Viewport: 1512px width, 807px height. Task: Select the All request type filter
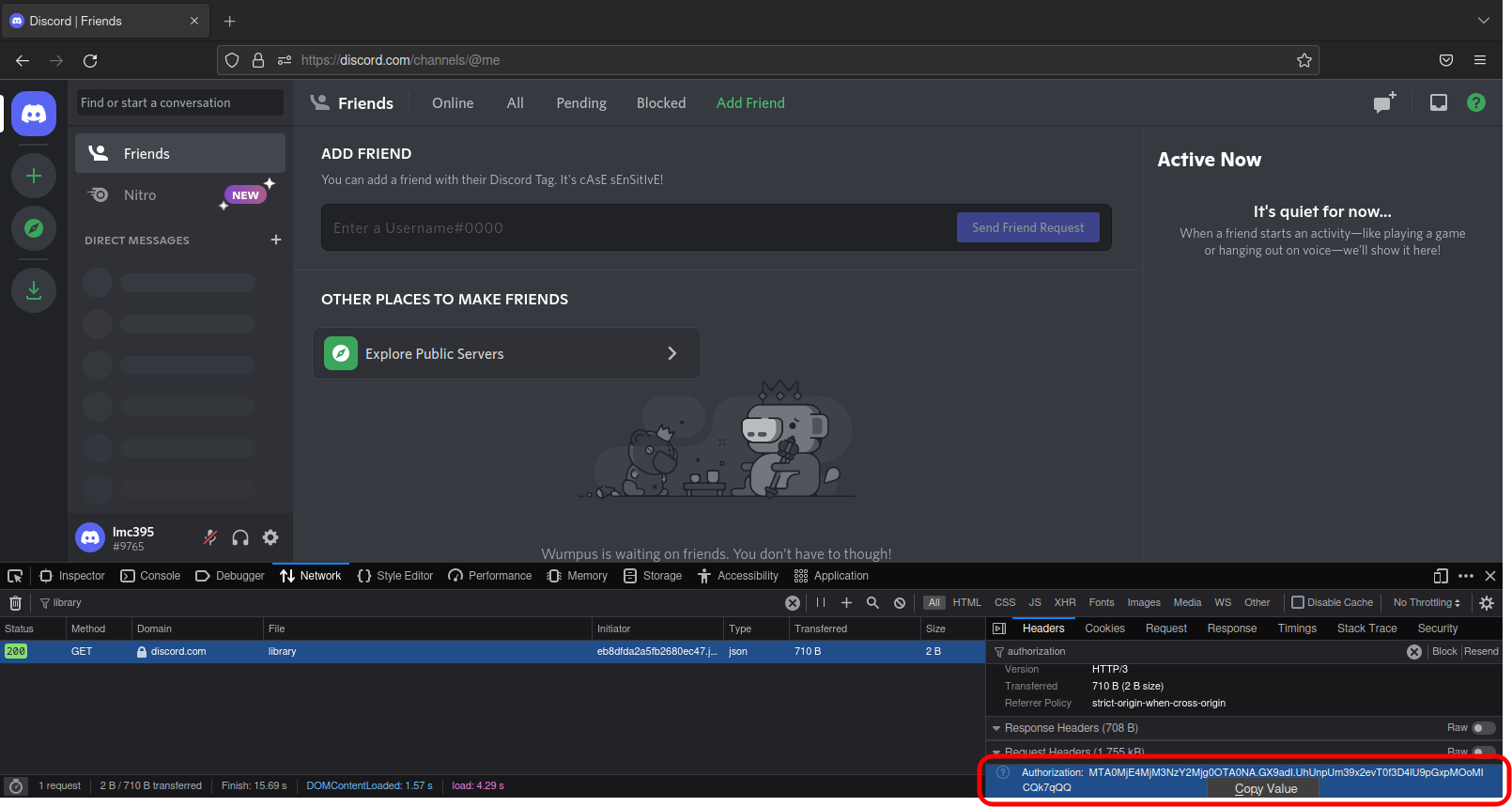click(x=933, y=603)
